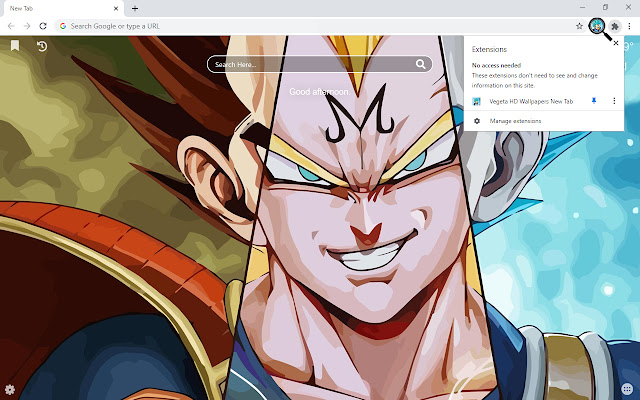The image size is (640, 400).
Task: Bookmark this tab with the star icon
Action: [579, 26]
